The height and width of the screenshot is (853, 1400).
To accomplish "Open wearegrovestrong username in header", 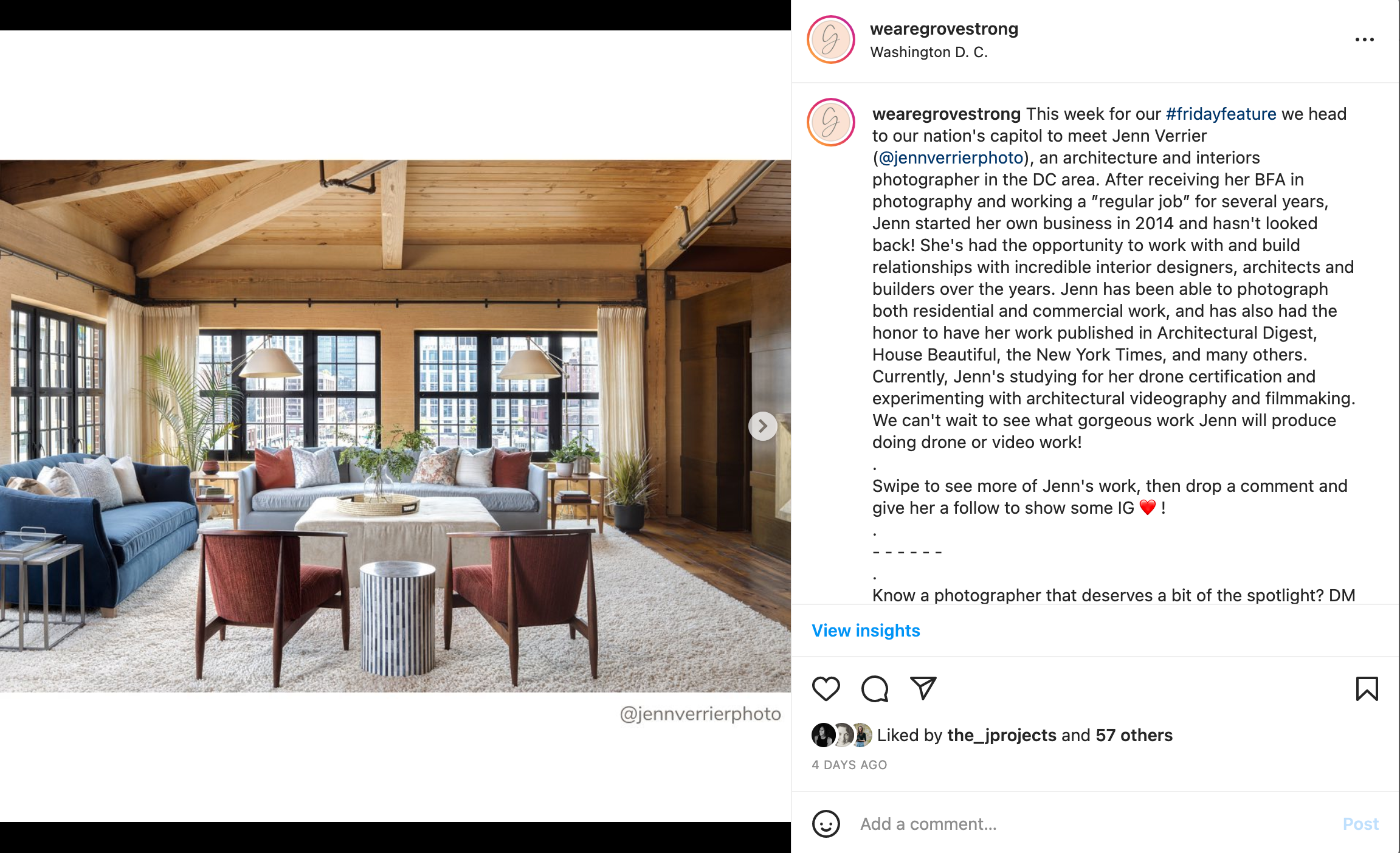I will coord(944,29).
